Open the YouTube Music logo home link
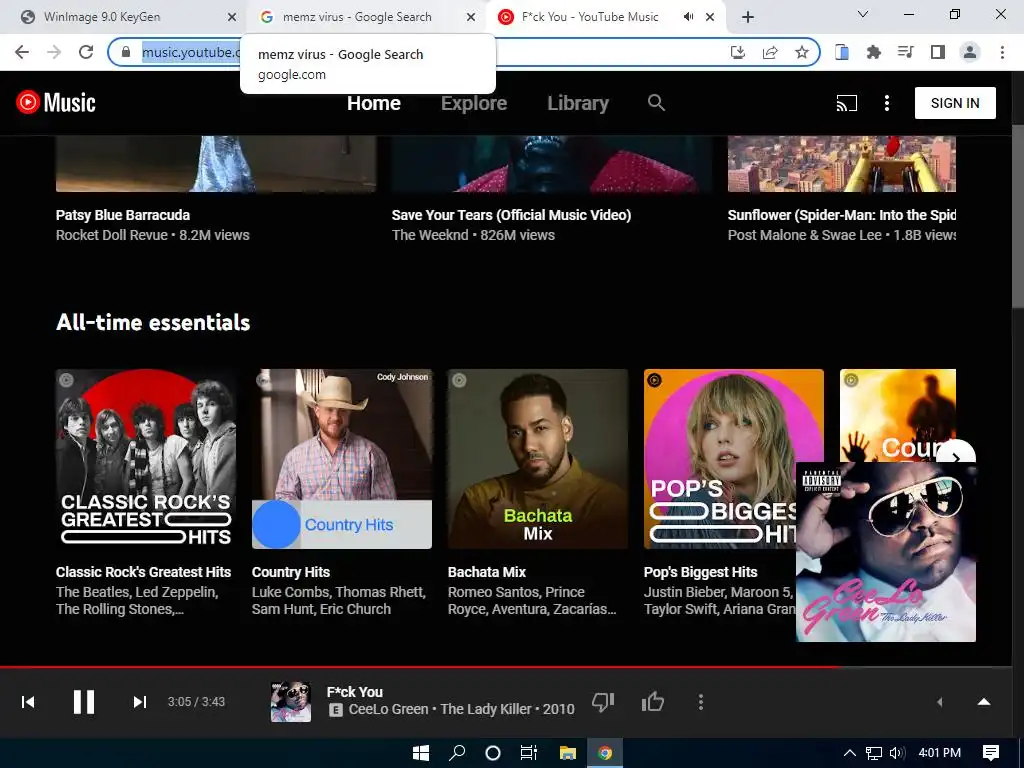The width and height of the screenshot is (1024, 768). pyautogui.click(x=56, y=103)
